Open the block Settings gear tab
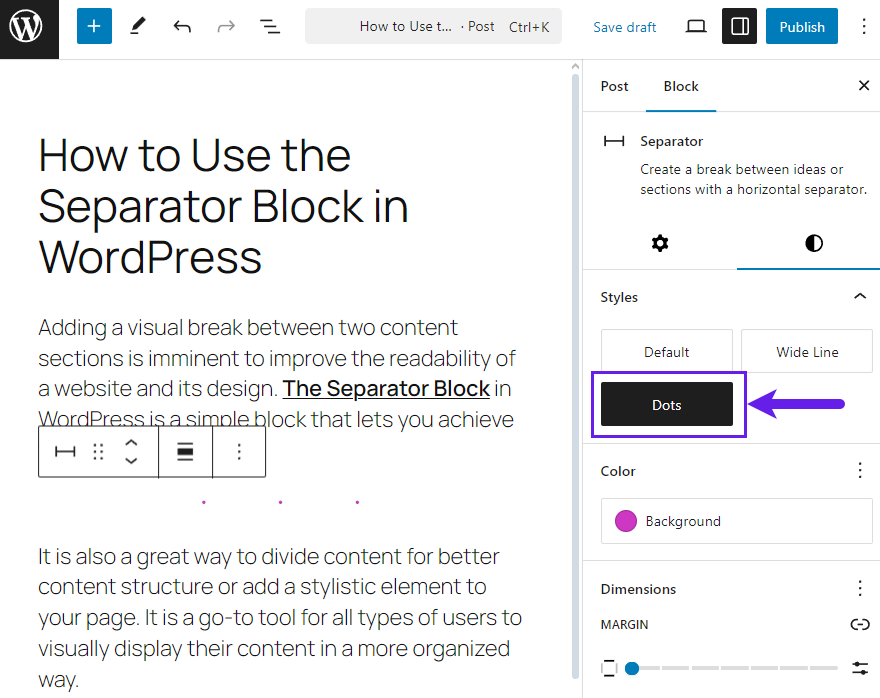Image resolution: width=880 pixels, height=698 pixels. click(x=660, y=244)
